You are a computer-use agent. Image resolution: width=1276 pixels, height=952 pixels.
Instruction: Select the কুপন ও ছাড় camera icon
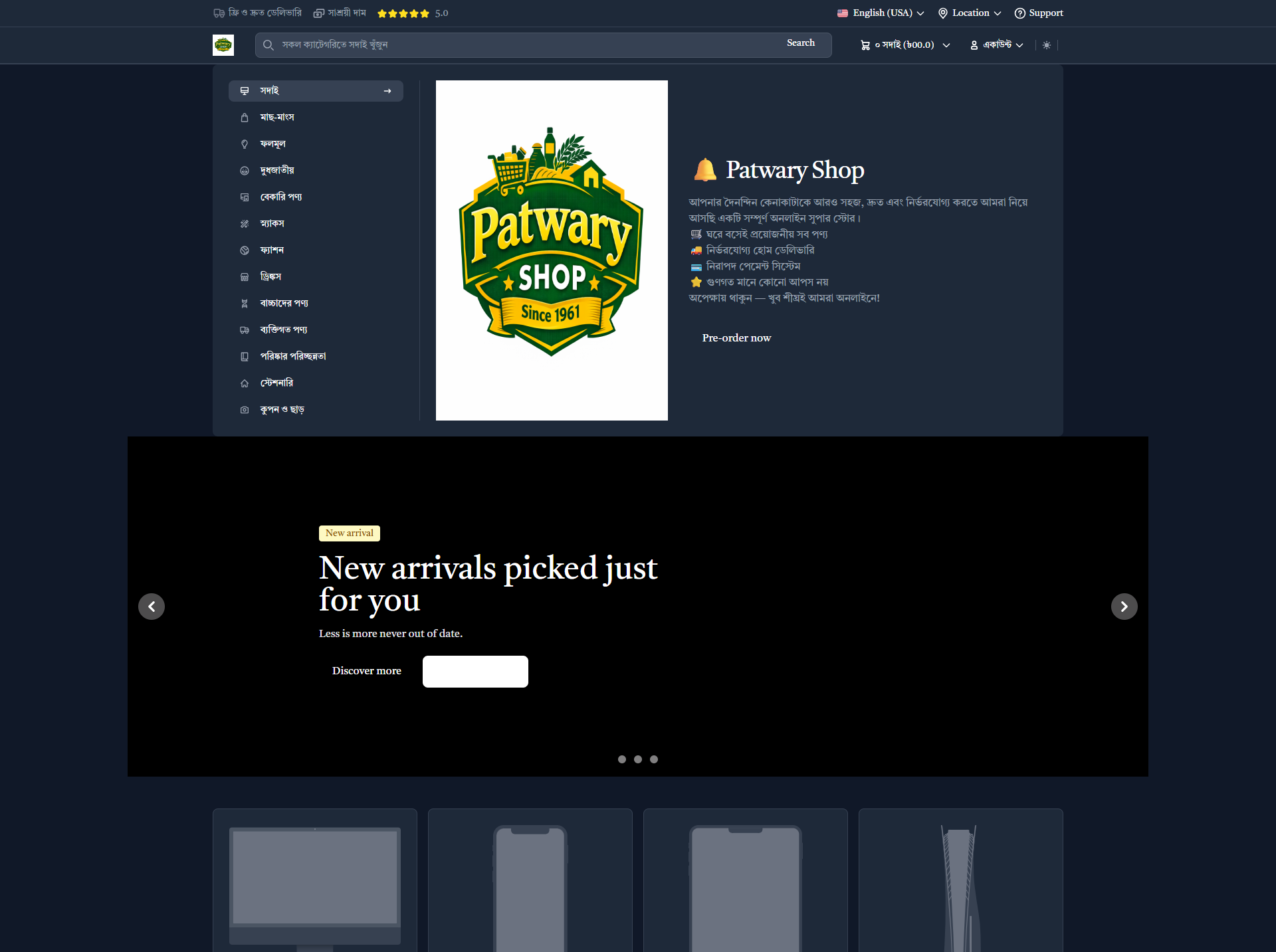[x=245, y=410]
